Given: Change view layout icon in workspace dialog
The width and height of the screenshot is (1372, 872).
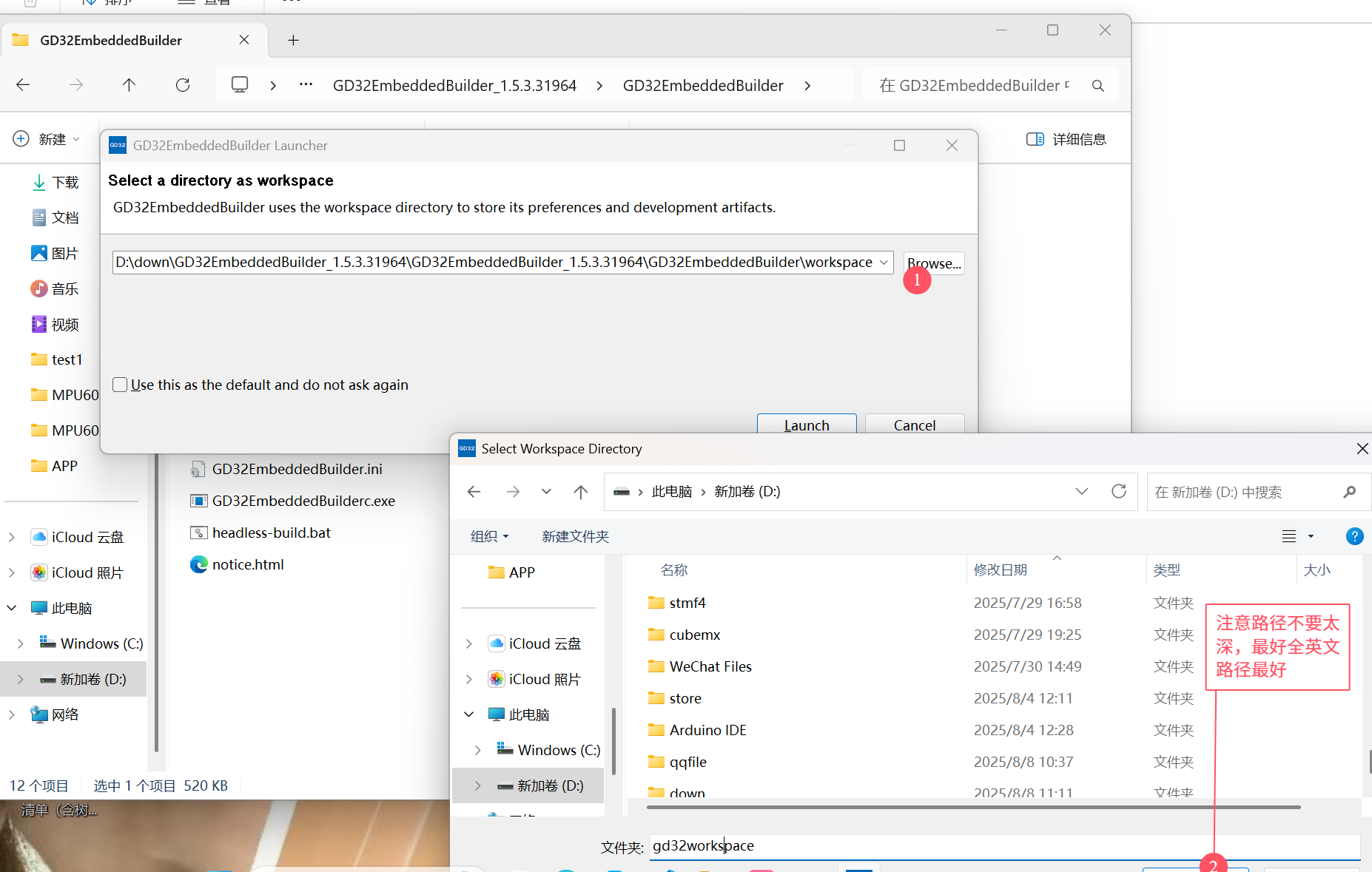Looking at the screenshot, I should click(1289, 536).
